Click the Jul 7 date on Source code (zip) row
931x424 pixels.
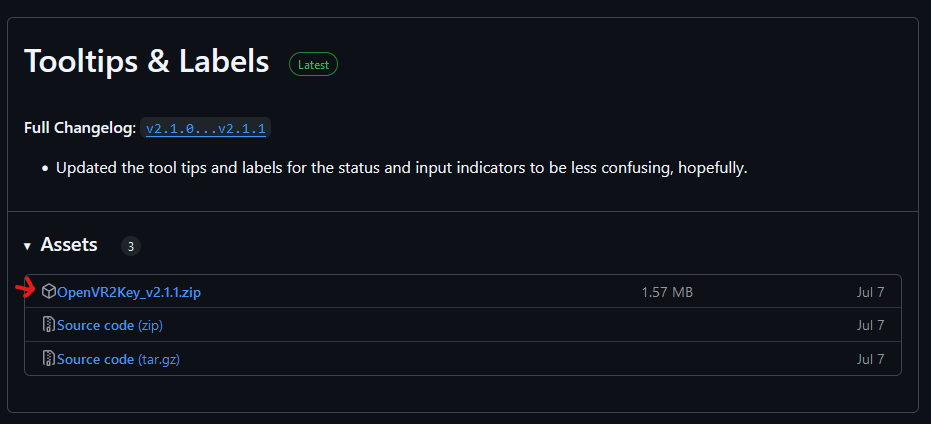[870, 325]
